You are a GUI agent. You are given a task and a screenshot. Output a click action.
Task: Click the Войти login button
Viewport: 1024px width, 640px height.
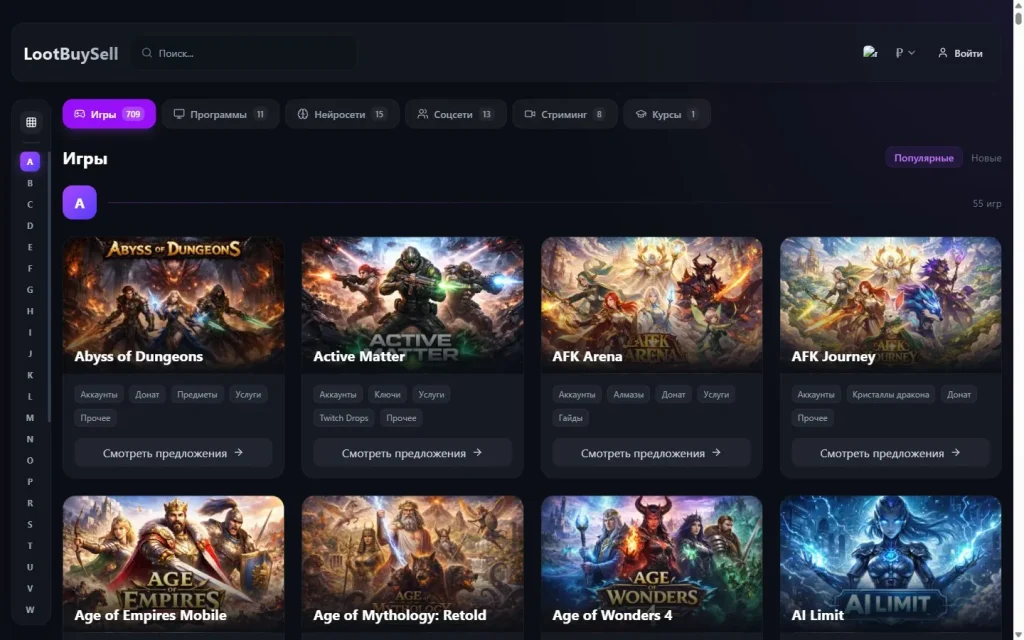click(960, 53)
